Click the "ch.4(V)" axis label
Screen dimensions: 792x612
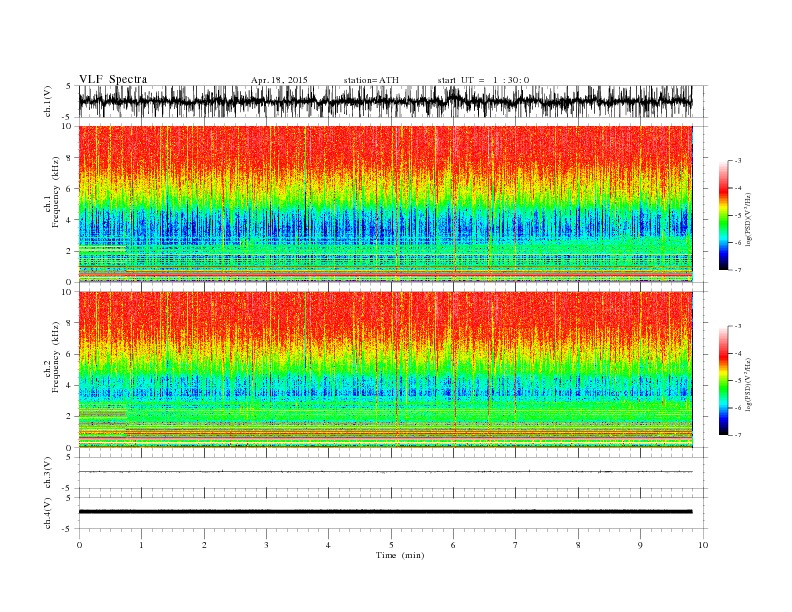(x=48, y=513)
